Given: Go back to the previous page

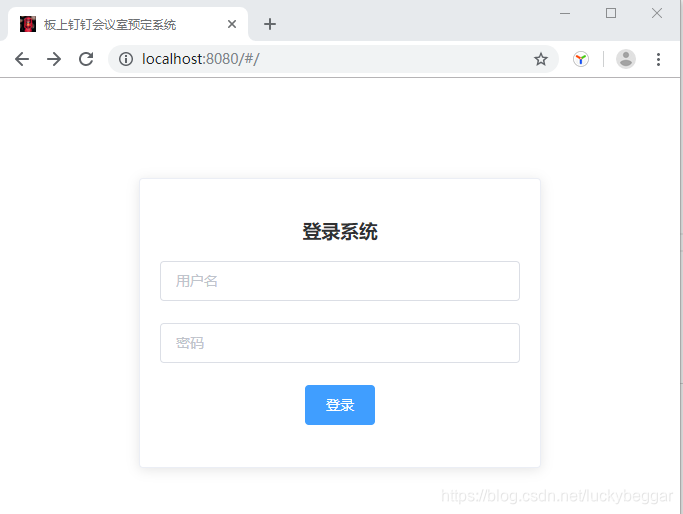Looking at the screenshot, I should (22, 59).
